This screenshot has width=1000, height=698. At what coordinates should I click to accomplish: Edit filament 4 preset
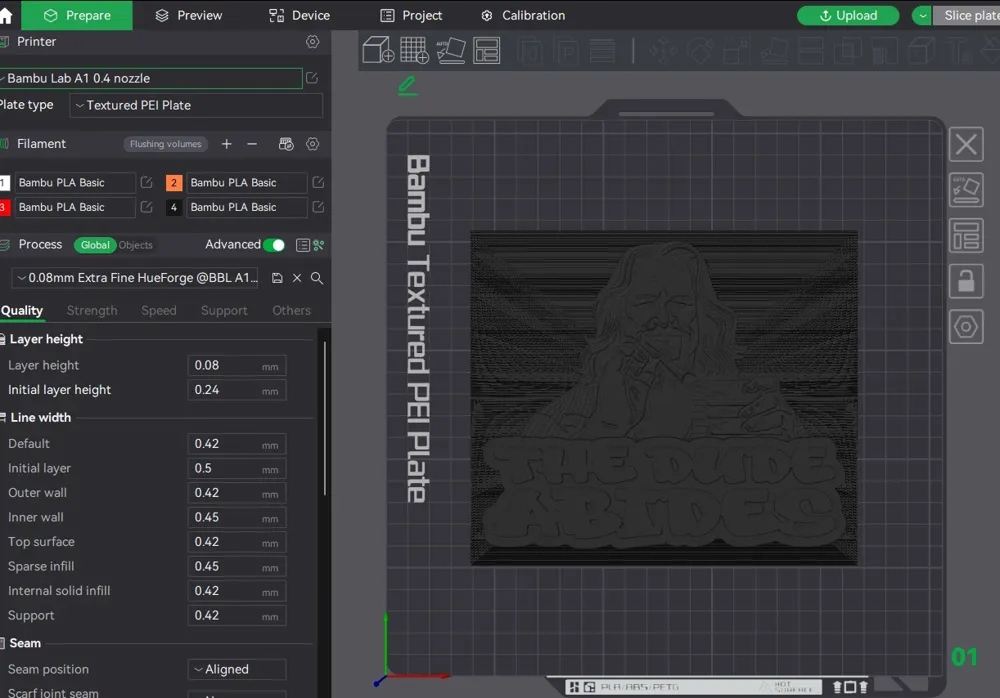[x=318, y=207]
